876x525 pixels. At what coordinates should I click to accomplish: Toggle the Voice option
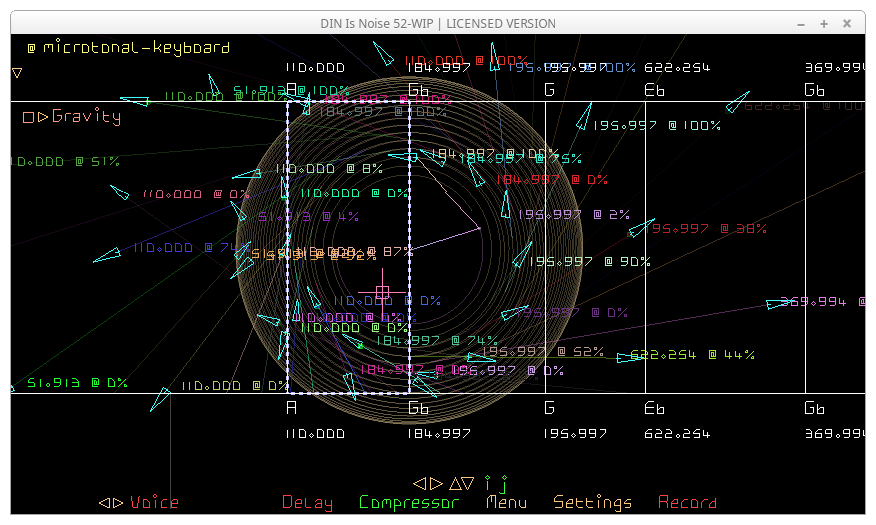point(154,503)
